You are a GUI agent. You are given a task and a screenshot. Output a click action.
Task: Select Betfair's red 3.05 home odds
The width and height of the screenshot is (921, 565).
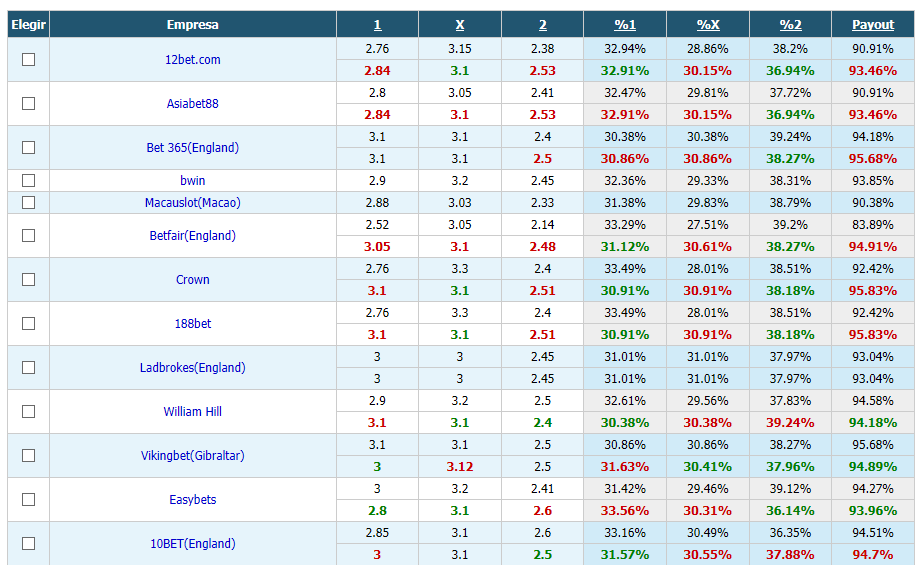(377, 247)
